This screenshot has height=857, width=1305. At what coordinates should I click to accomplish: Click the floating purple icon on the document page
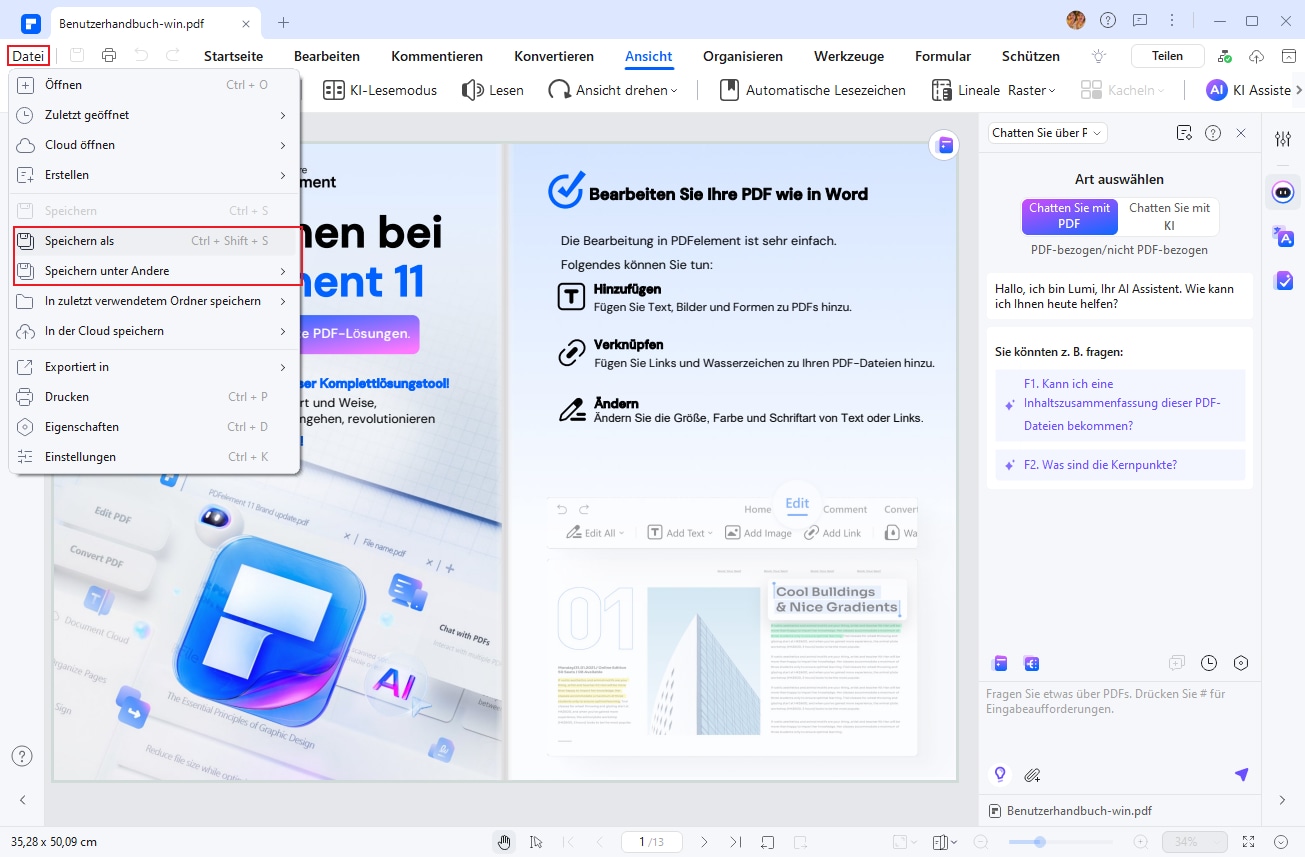[x=943, y=145]
